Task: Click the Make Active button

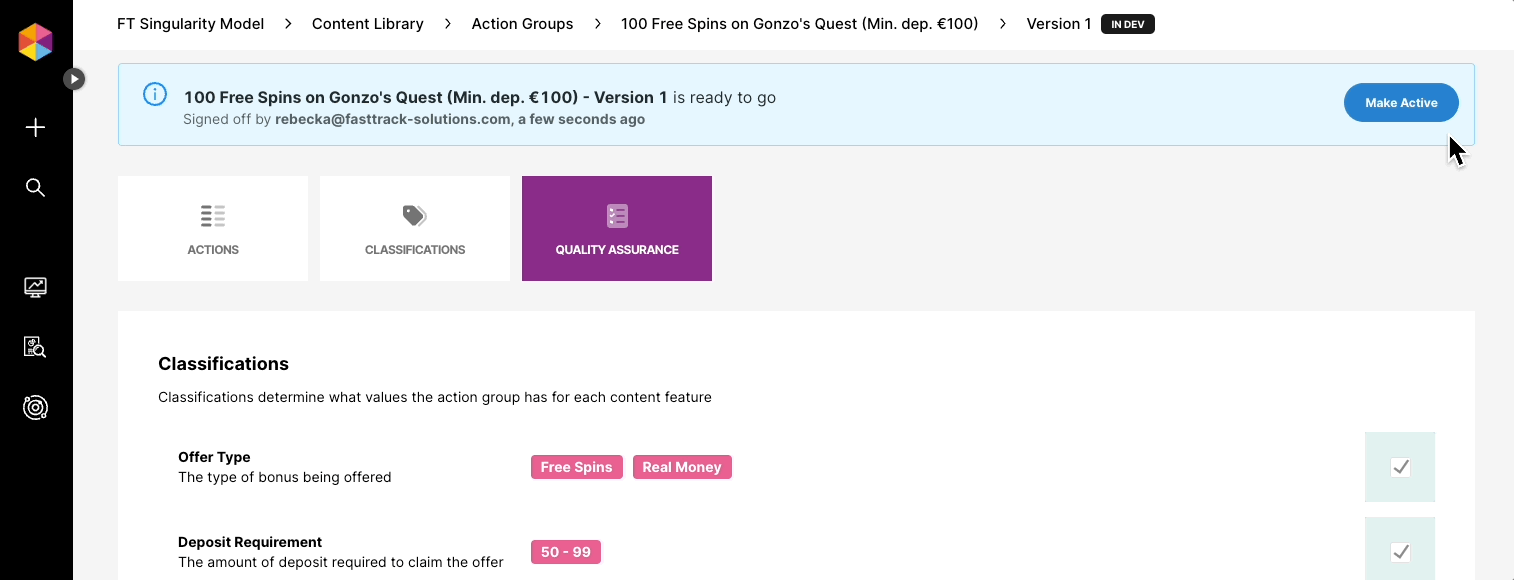Action: [1401, 103]
